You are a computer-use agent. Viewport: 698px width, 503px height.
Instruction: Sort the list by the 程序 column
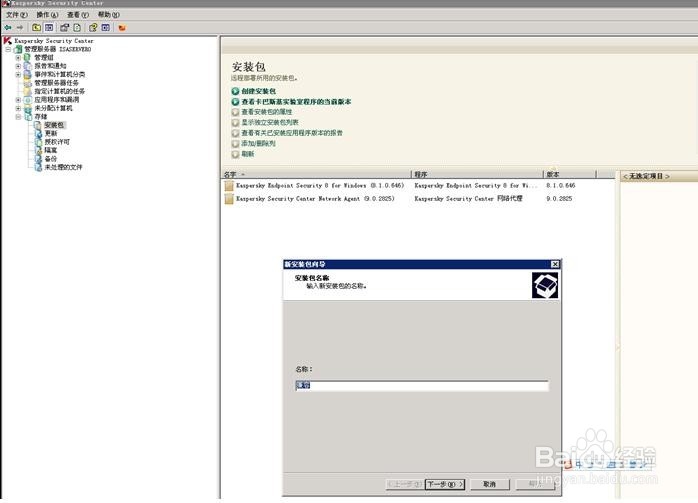coord(477,174)
